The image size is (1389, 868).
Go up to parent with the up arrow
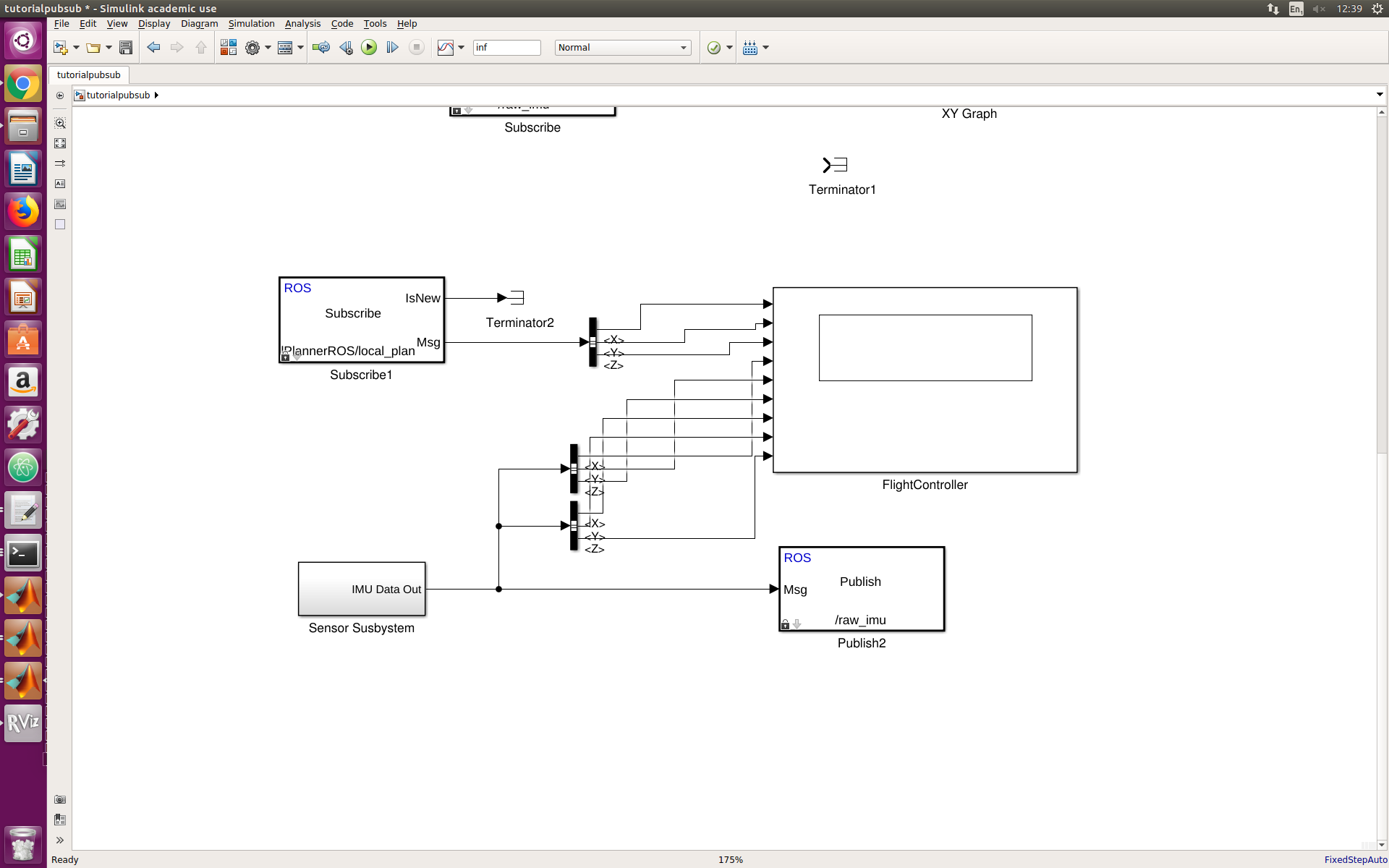(201, 48)
